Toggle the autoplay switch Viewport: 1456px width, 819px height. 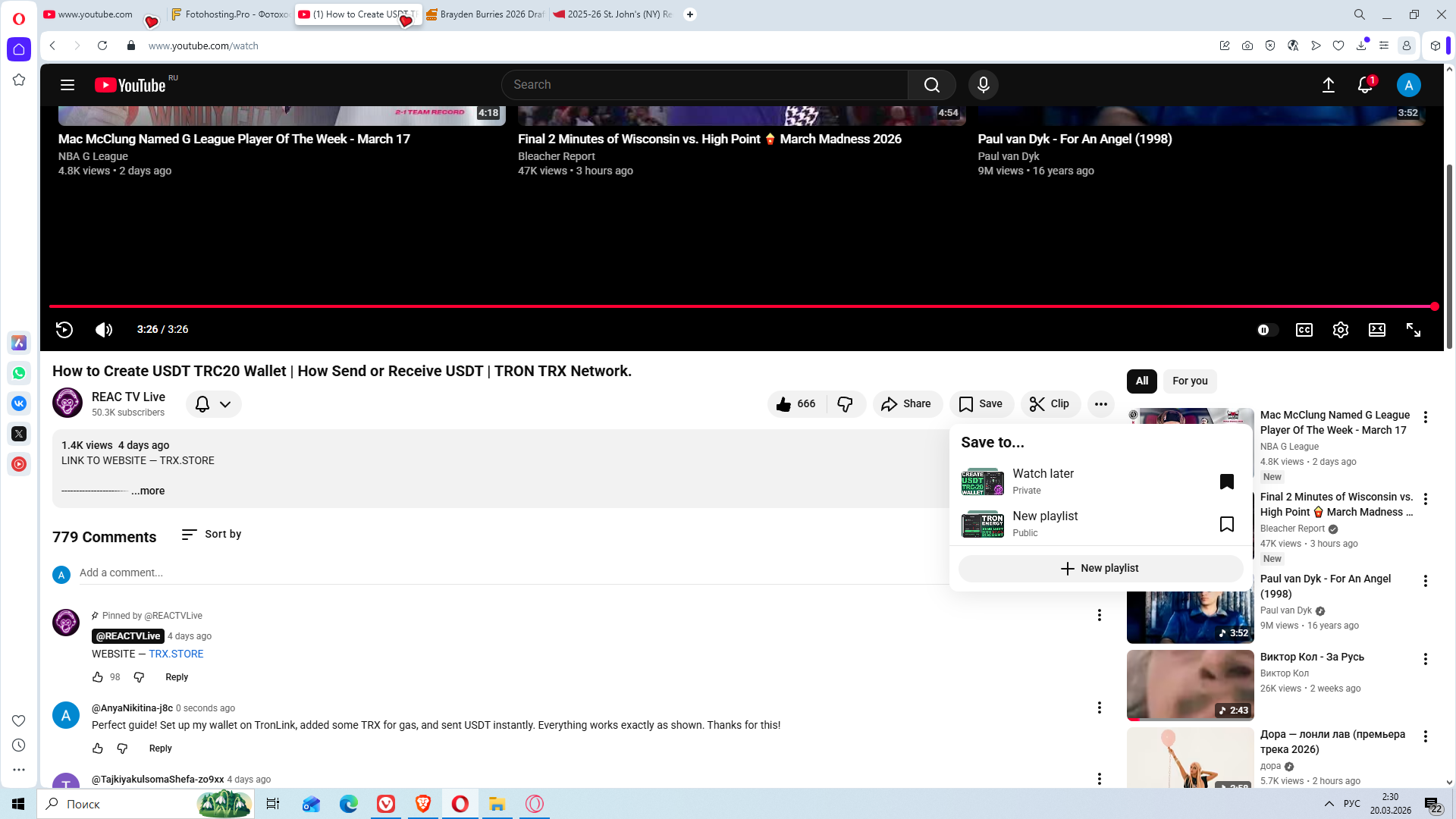1267,330
